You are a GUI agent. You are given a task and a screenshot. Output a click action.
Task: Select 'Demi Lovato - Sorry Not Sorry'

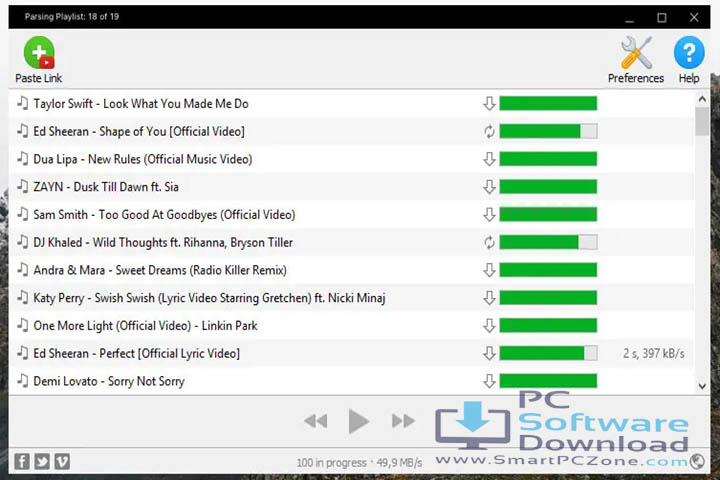351,381
